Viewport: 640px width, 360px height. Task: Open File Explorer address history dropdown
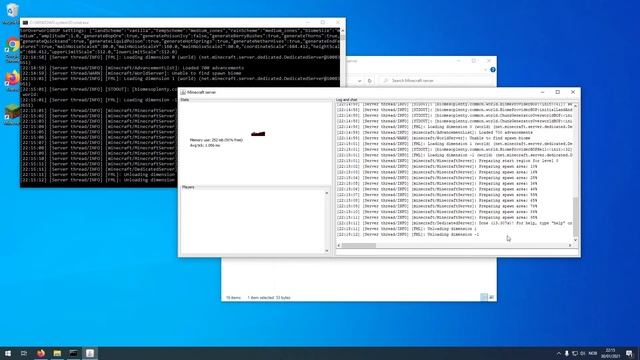pos(359,81)
